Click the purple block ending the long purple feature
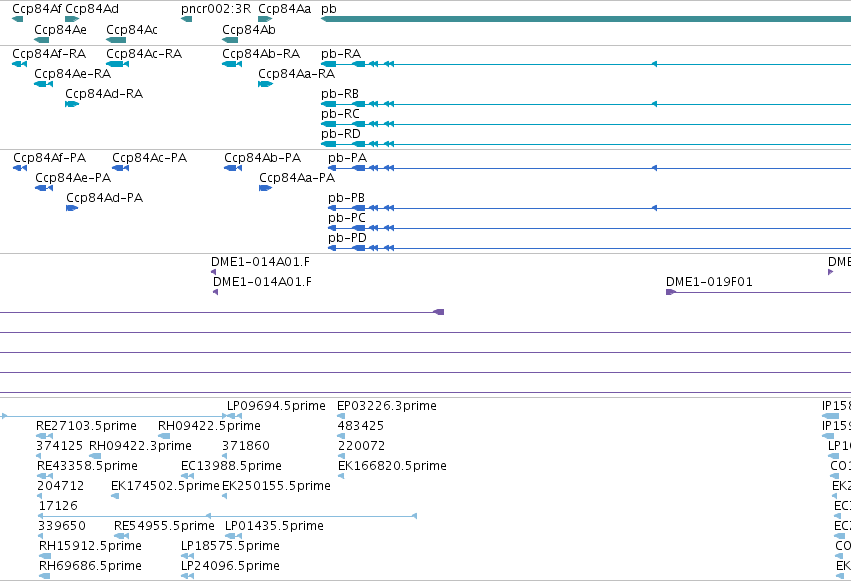Image resolution: width=851 pixels, height=581 pixels. (x=439, y=312)
